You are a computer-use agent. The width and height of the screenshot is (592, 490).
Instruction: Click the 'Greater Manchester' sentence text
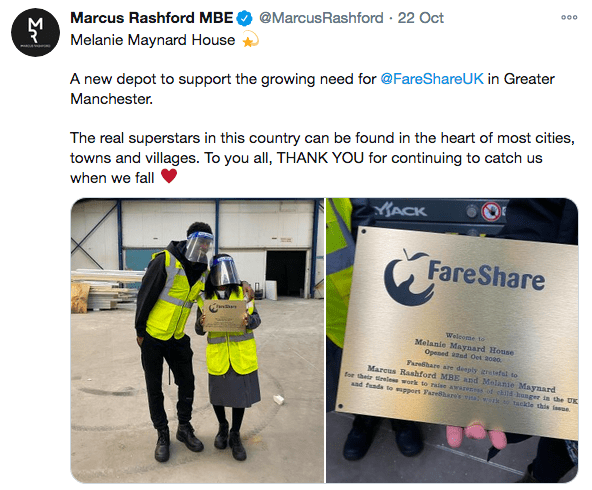[x=312, y=89]
